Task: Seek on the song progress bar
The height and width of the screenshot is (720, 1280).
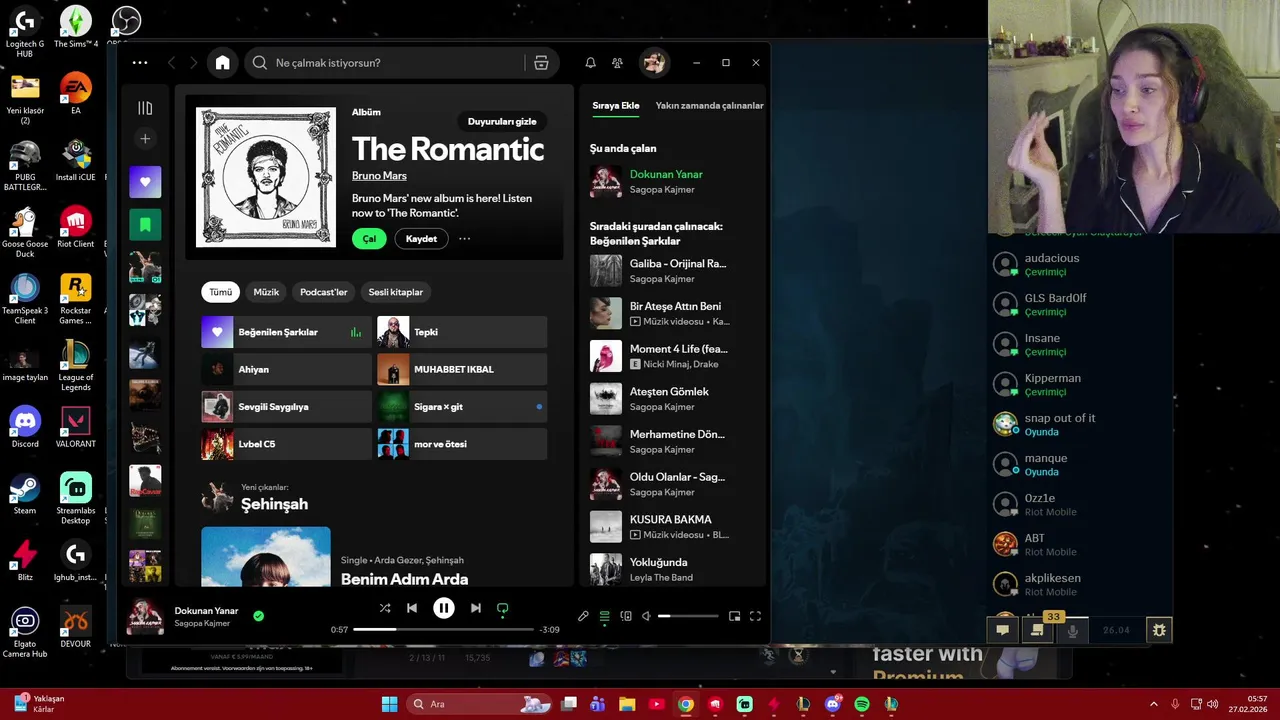Action: 443,629
